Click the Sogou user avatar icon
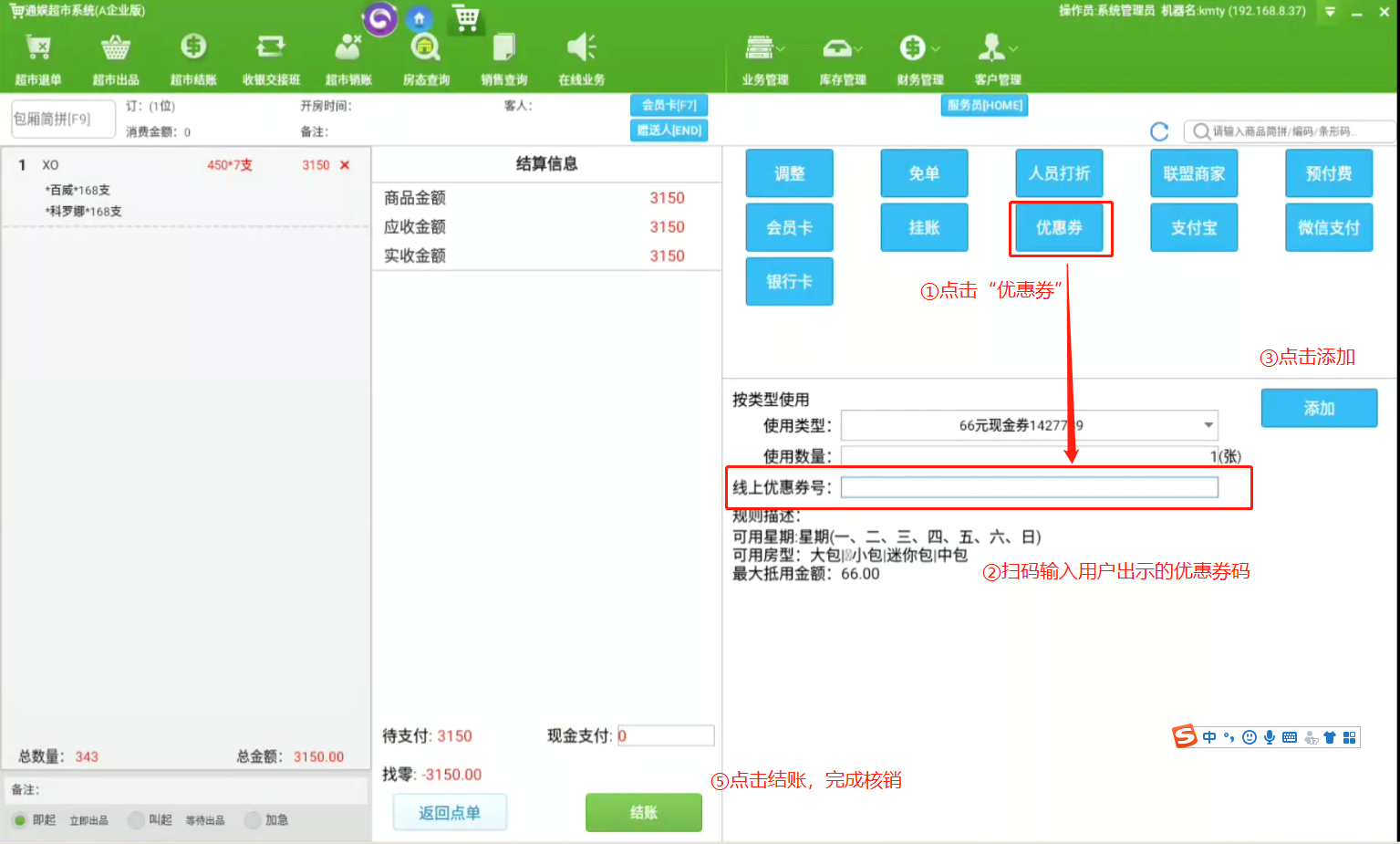The height and width of the screenshot is (844, 1400). tap(1311, 737)
